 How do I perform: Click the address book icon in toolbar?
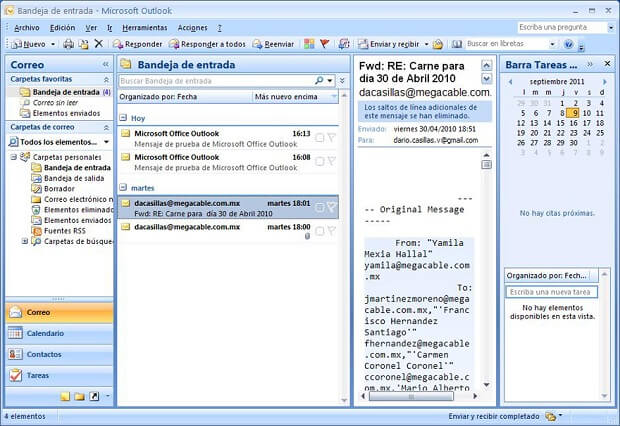pos(457,44)
